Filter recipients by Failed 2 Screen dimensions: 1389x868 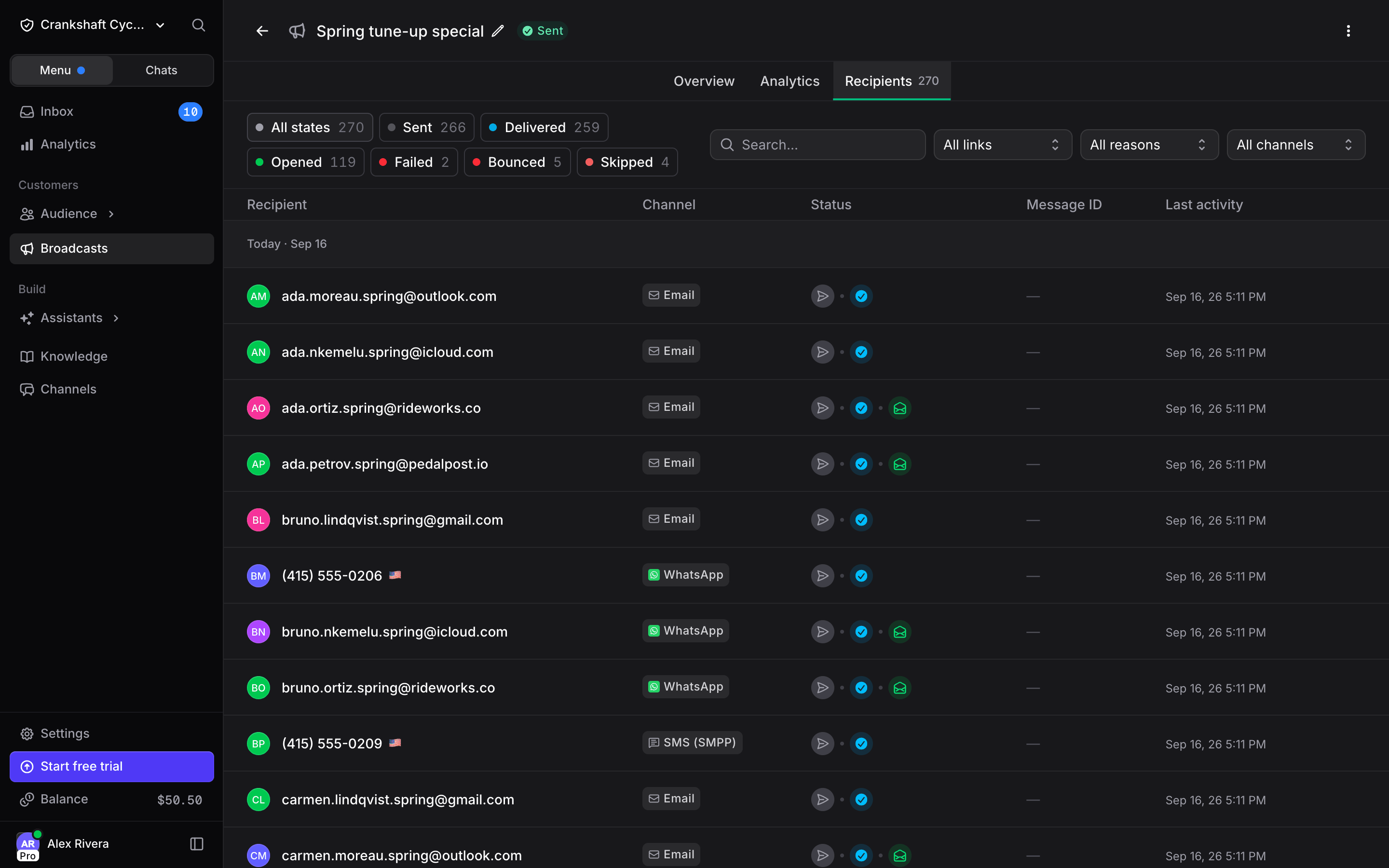pyautogui.click(x=414, y=163)
